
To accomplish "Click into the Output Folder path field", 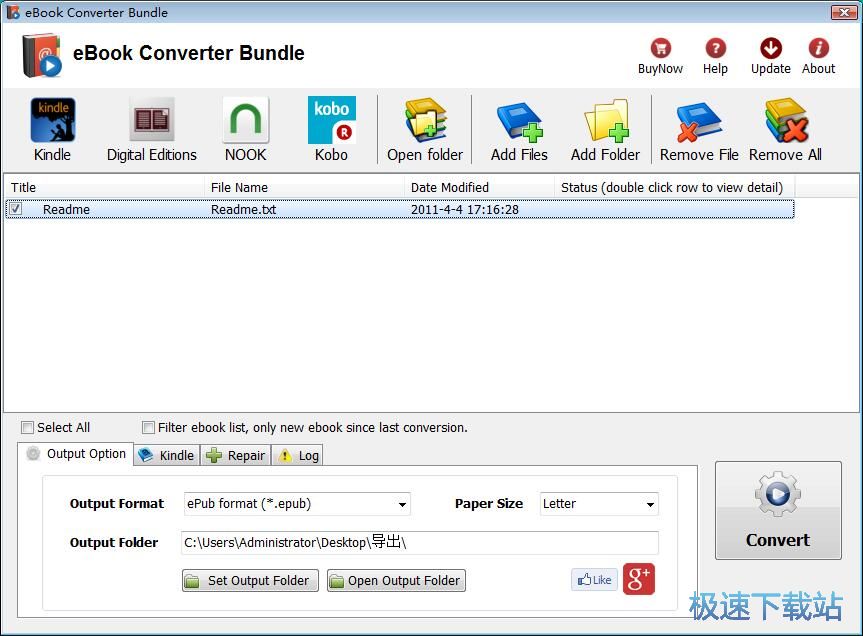I will click(419, 543).
